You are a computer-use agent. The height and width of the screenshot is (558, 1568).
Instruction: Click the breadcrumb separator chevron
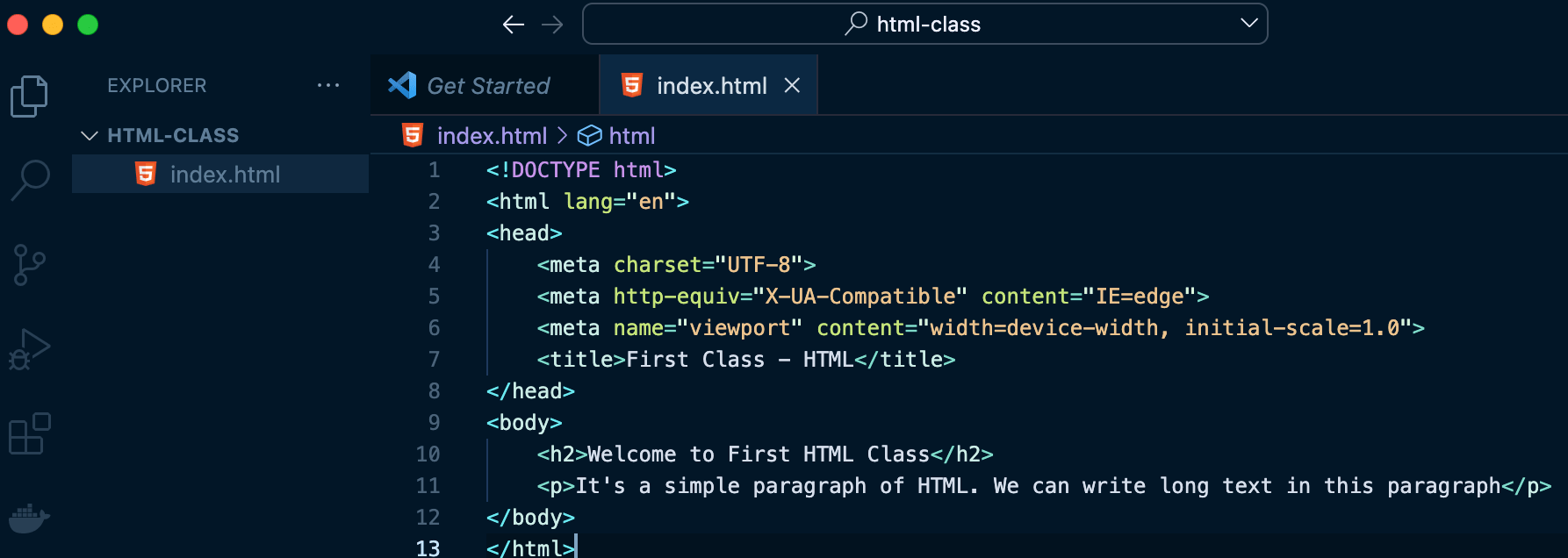pos(562,135)
